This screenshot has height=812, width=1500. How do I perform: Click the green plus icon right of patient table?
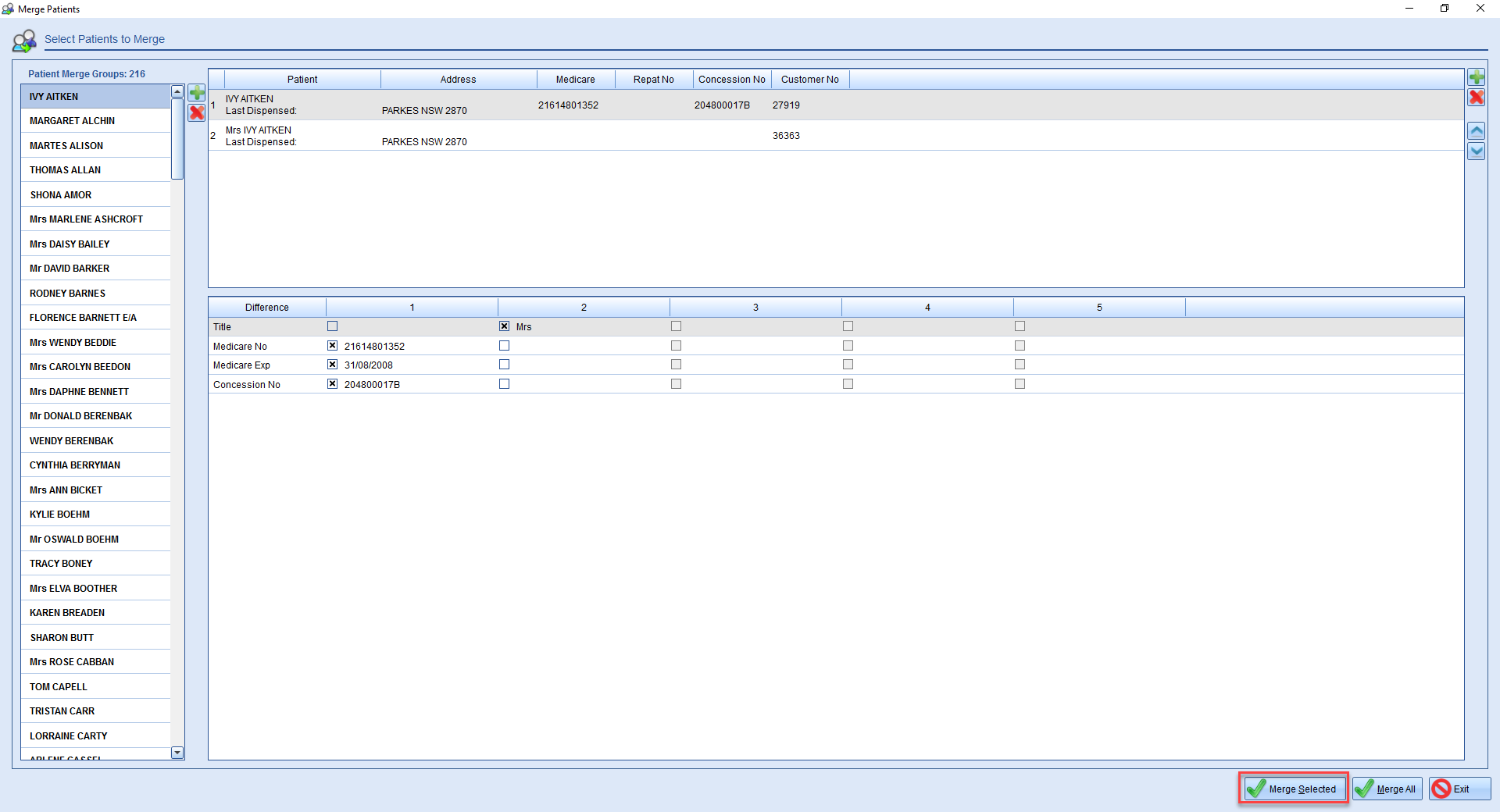pyautogui.click(x=1477, y=77)
